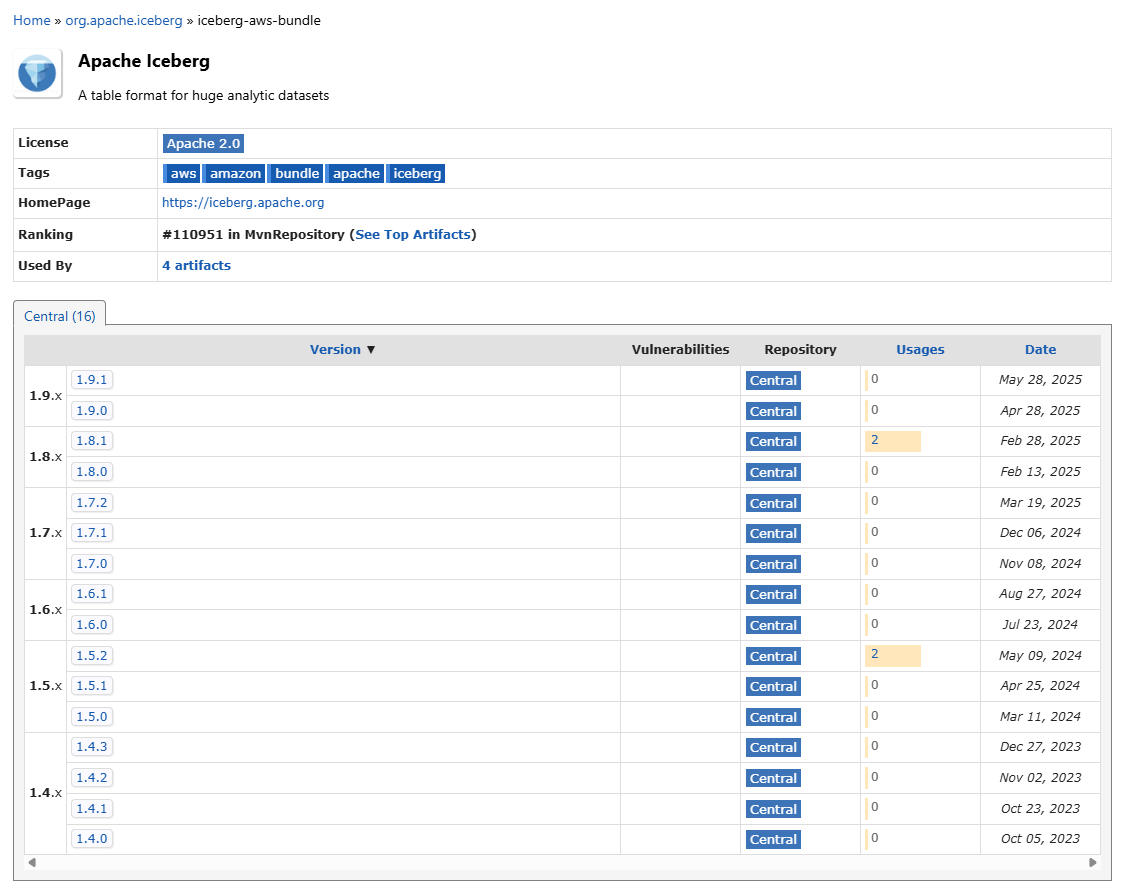
Task: Sort by Date column header
Action: (1040, 349)
